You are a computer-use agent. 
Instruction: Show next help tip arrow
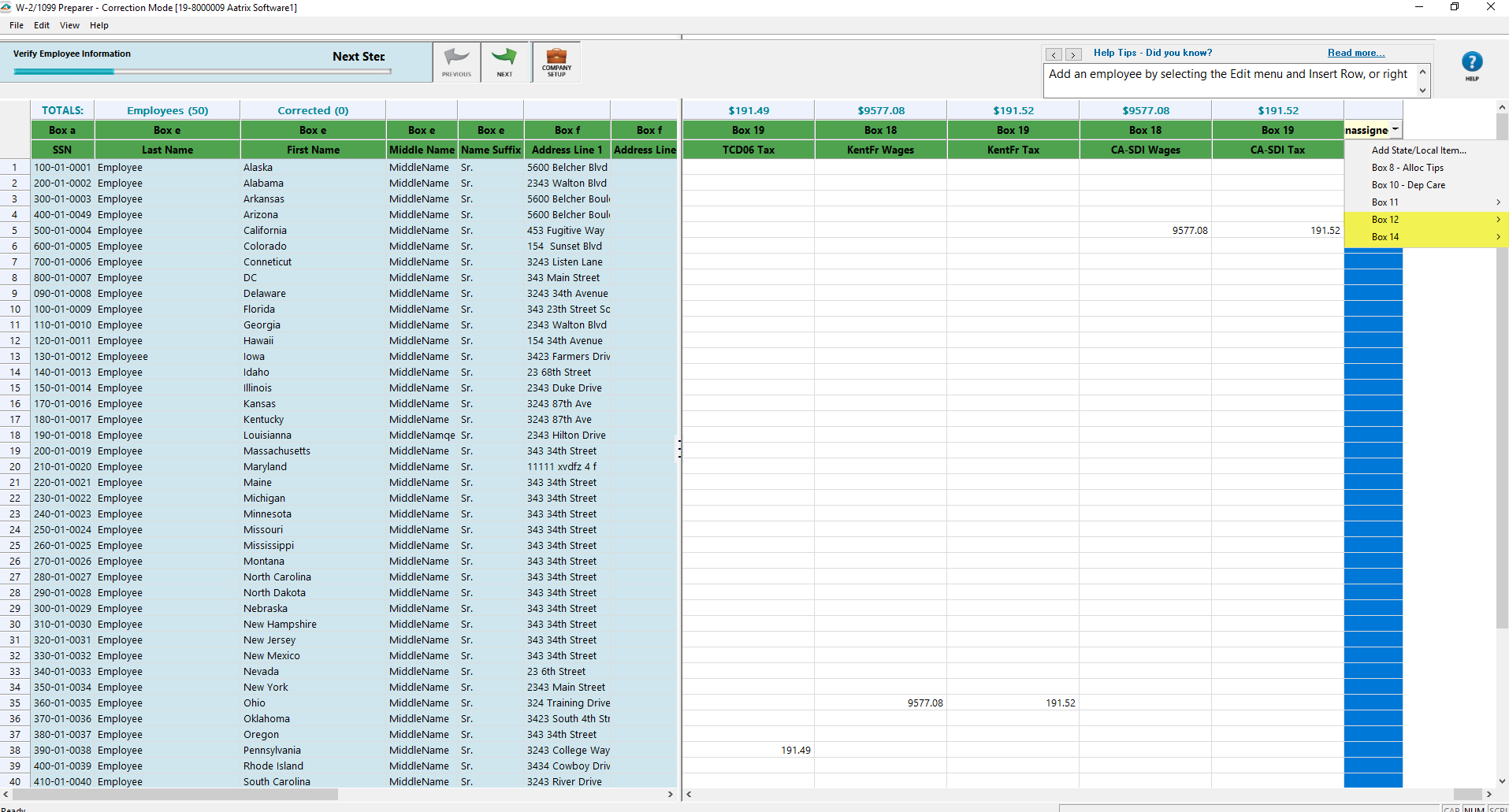pyautogui.click(x=1073, y=54)
